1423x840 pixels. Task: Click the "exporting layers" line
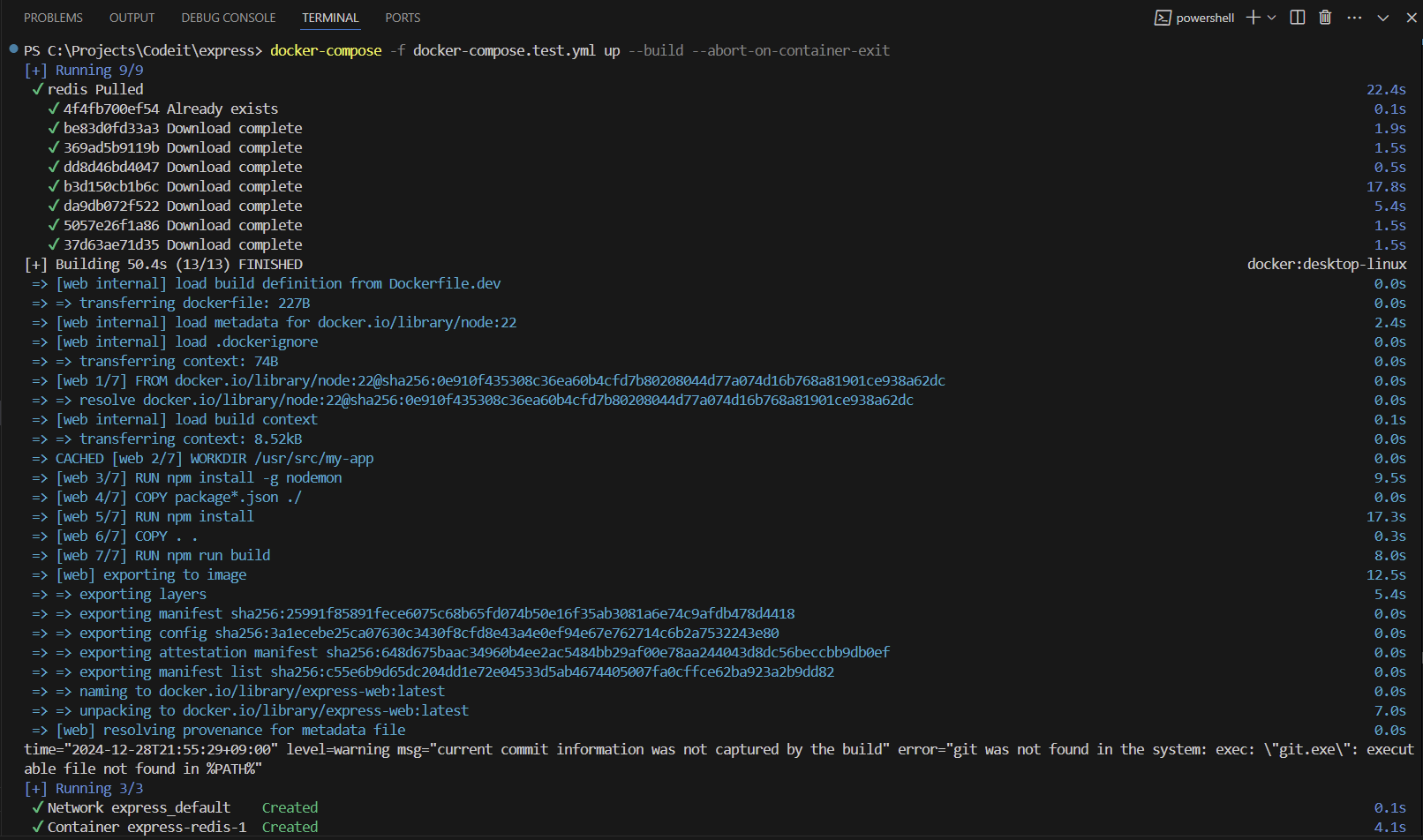click(x=119, y=594)
